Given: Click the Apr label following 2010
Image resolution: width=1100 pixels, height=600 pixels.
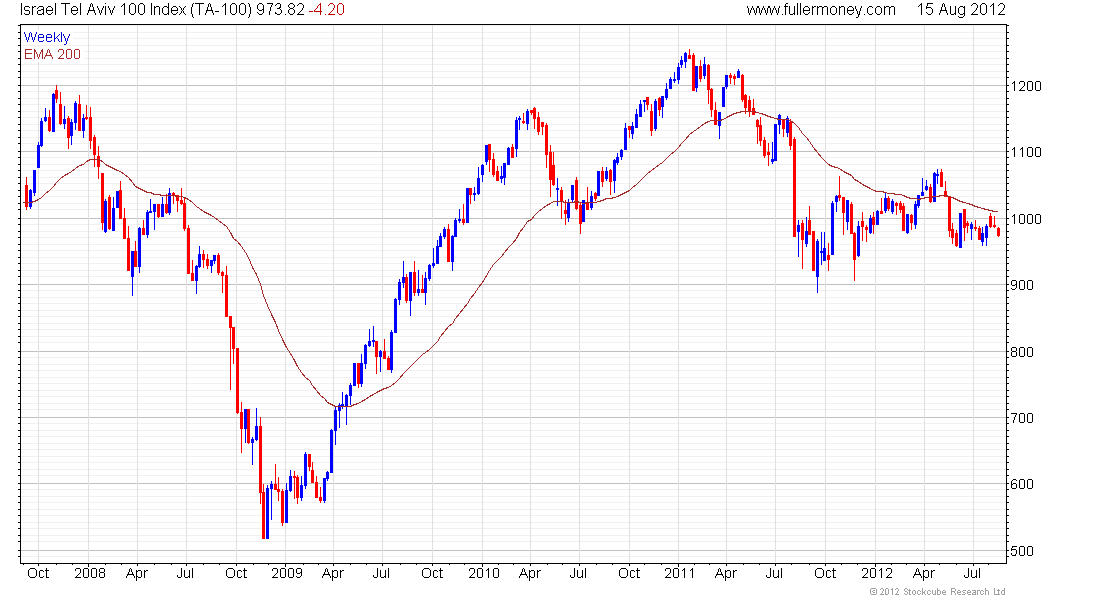Looking at the screenshot, I should tap(530, 574).
